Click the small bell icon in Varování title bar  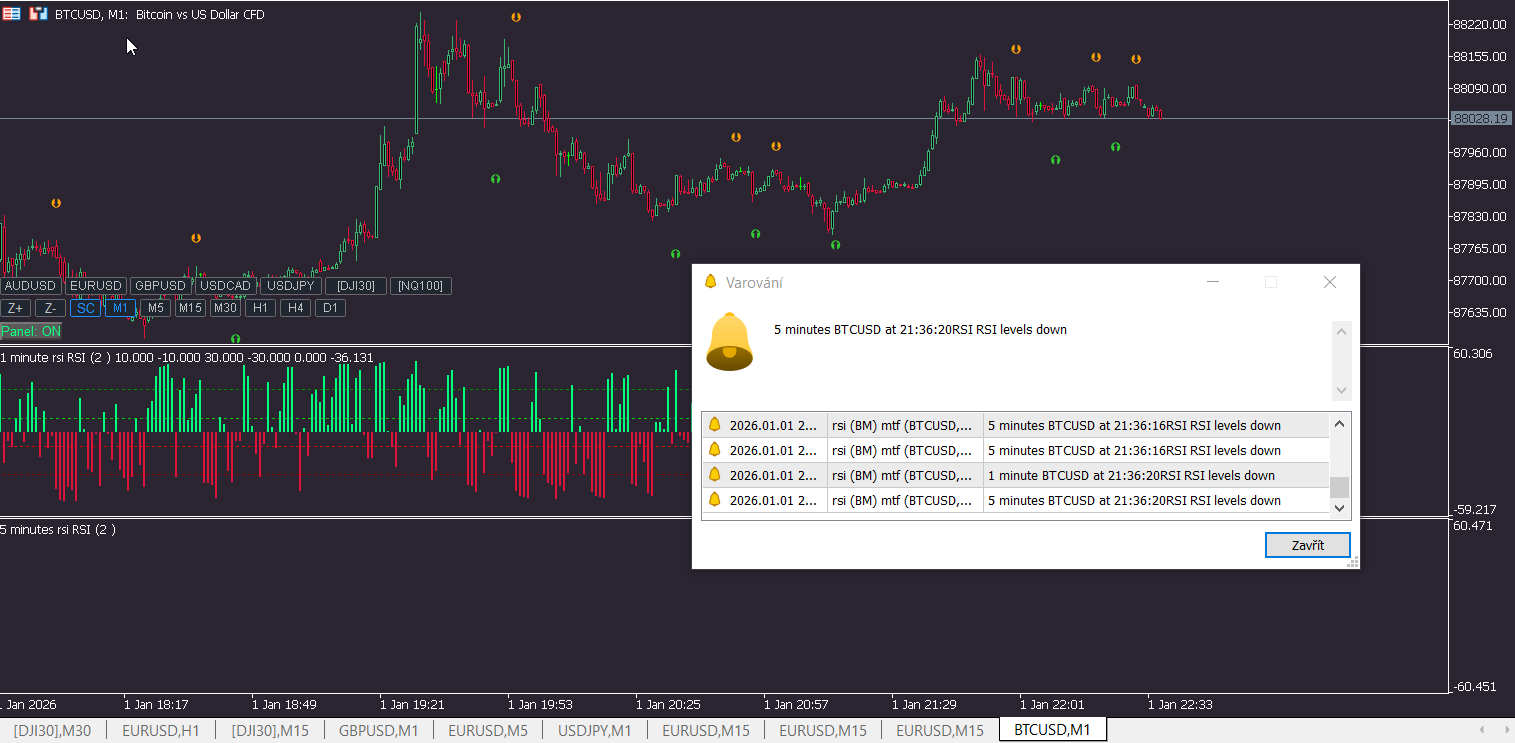pyautogui.click(x=711, y=281)
